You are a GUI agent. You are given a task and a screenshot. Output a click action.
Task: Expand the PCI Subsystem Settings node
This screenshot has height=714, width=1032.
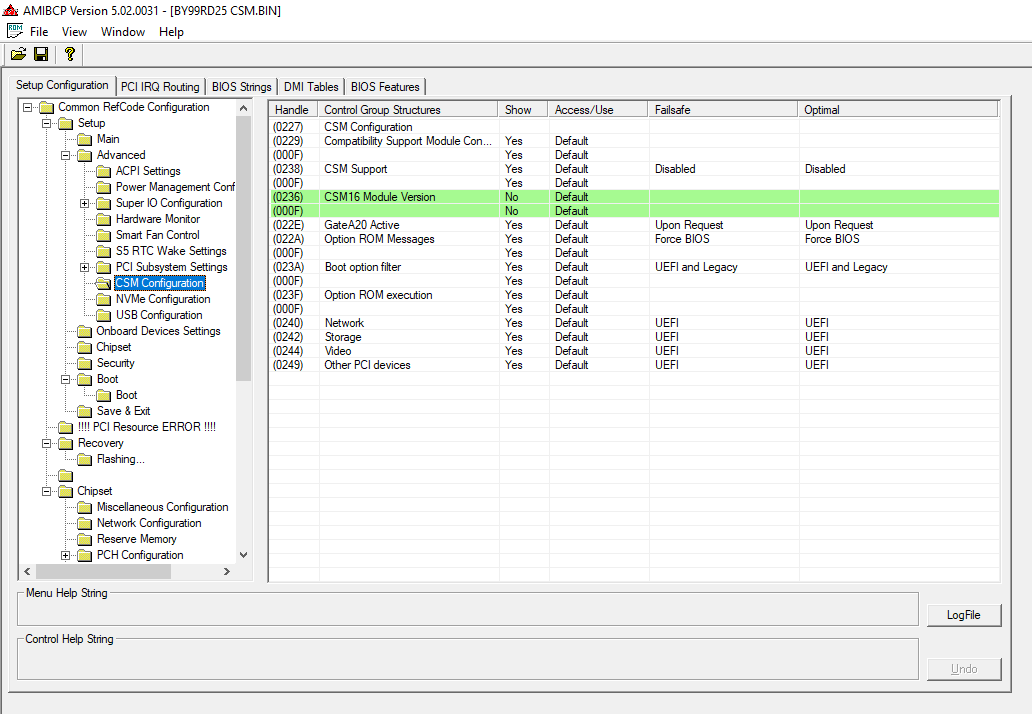click(x=84, y=267)
